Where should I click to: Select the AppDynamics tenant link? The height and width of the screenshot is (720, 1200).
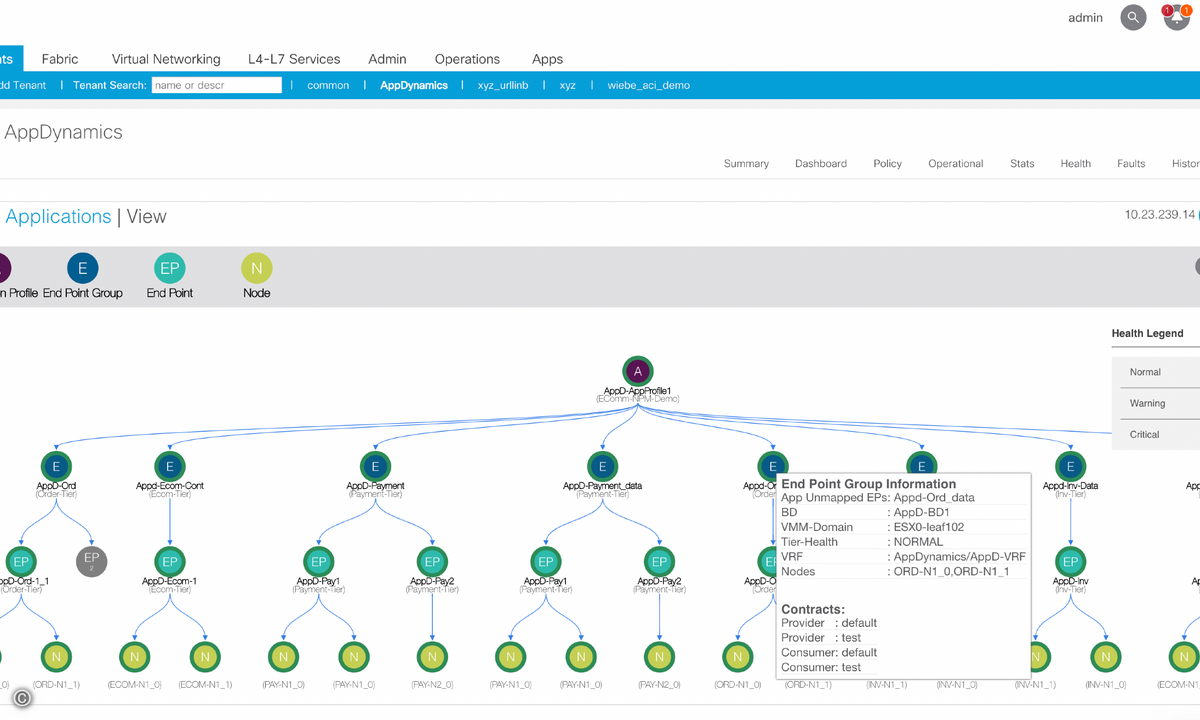coord(414,85)
